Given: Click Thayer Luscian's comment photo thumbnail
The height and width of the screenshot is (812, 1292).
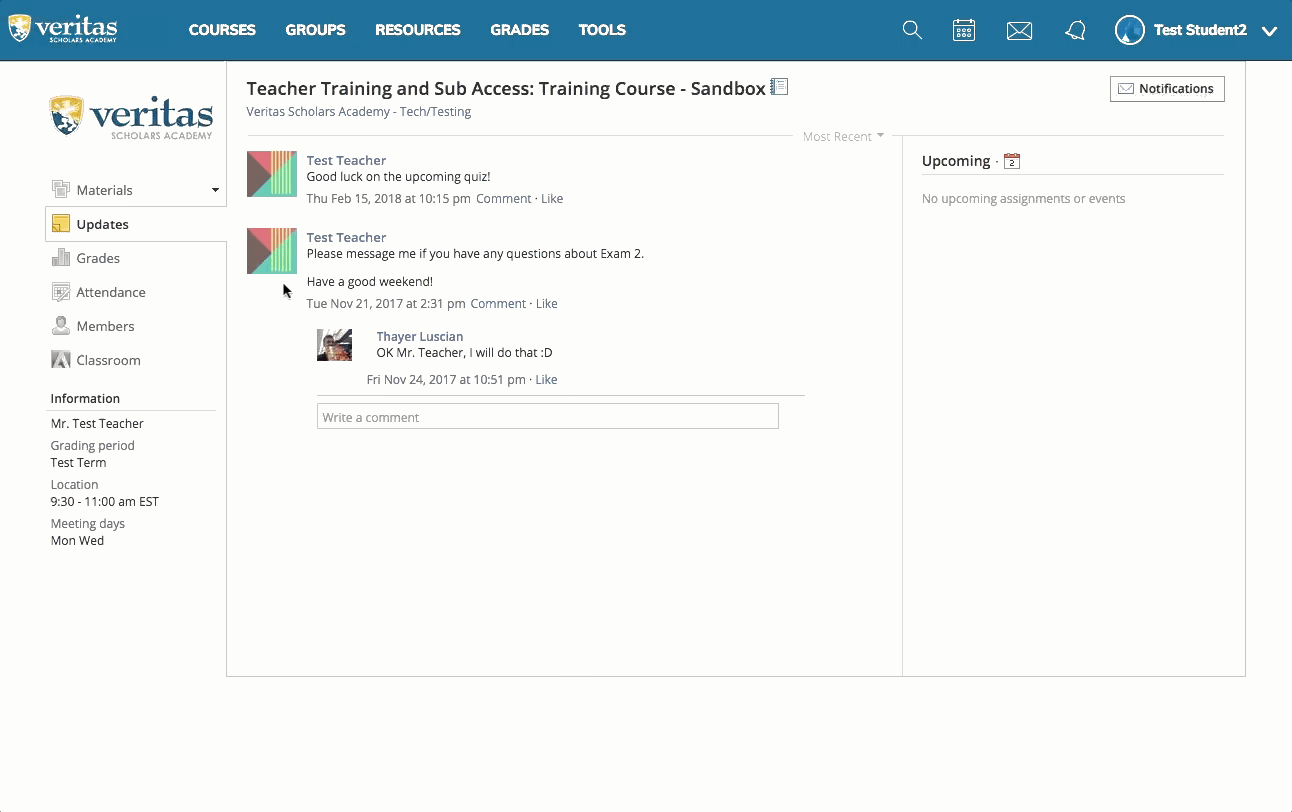Looking at the screenshot, I should (x=335, y=345).
